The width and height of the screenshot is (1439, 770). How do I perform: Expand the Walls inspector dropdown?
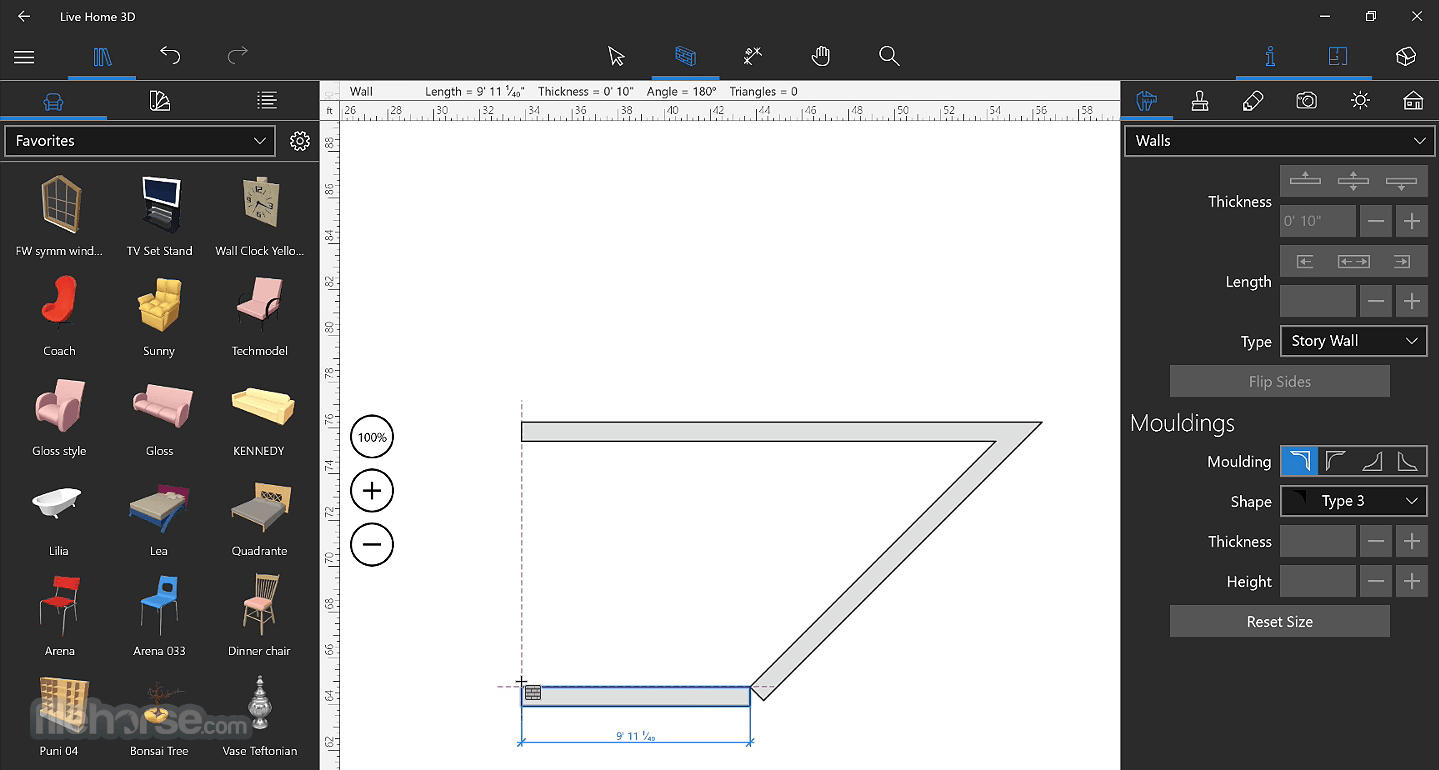(1279, 141)
